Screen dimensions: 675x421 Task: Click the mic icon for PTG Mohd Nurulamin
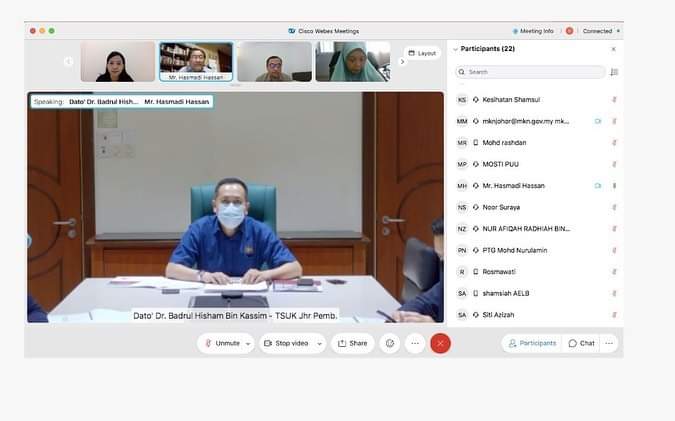coord(614,250)
